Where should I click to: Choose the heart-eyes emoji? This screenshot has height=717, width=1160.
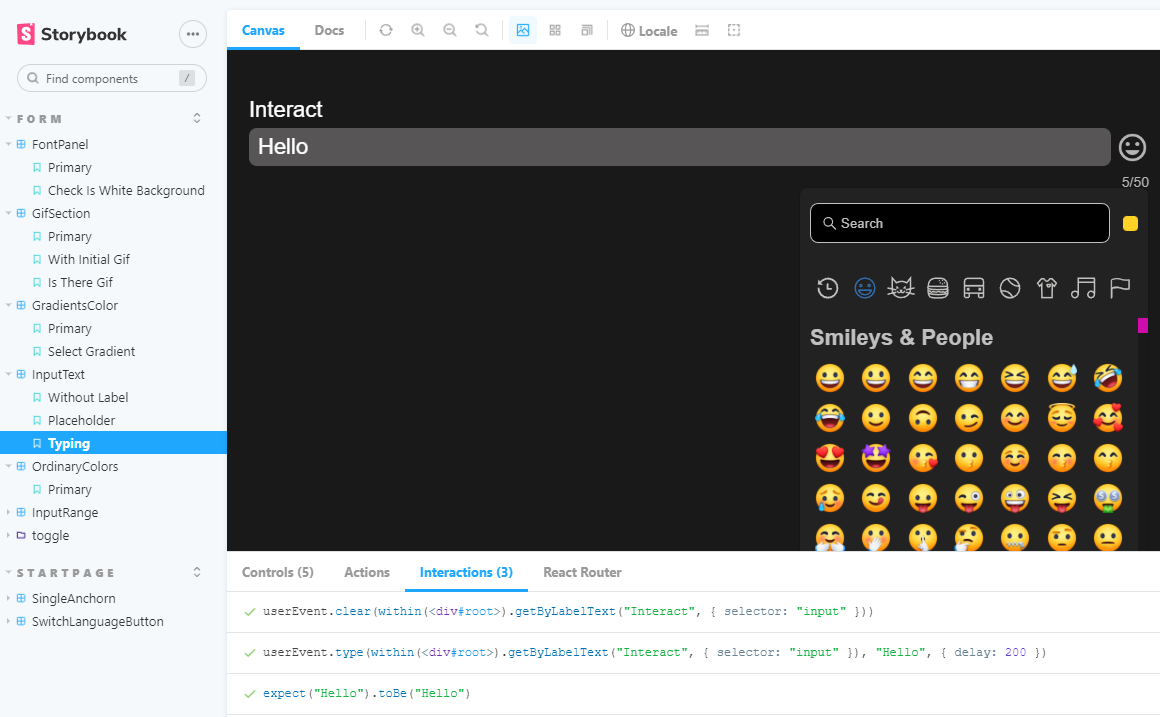(829, 458)
